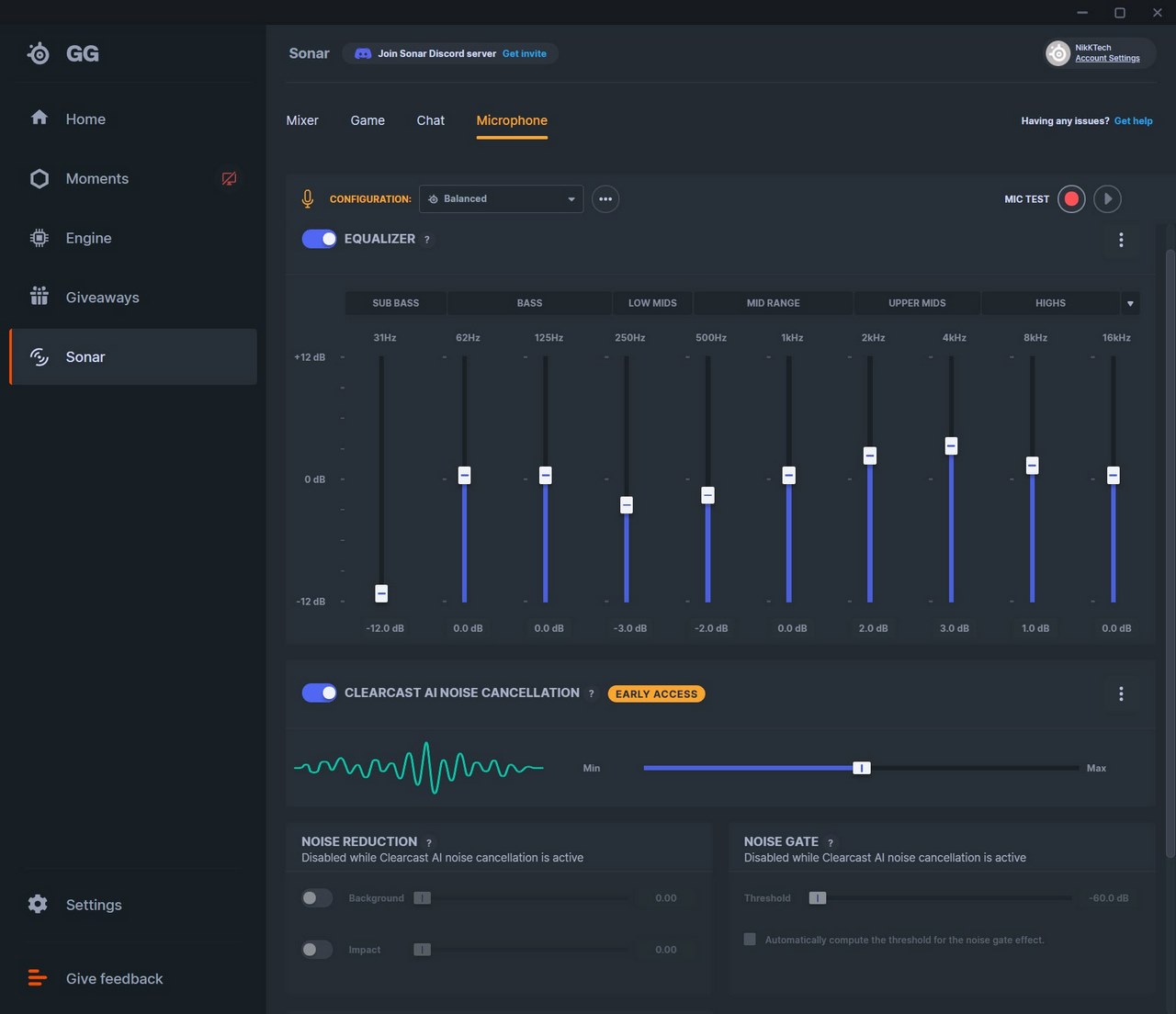Open the configuration more-options ellipsis button
This screenshot has width=1176, height=1014.
(x=605, y=198)
